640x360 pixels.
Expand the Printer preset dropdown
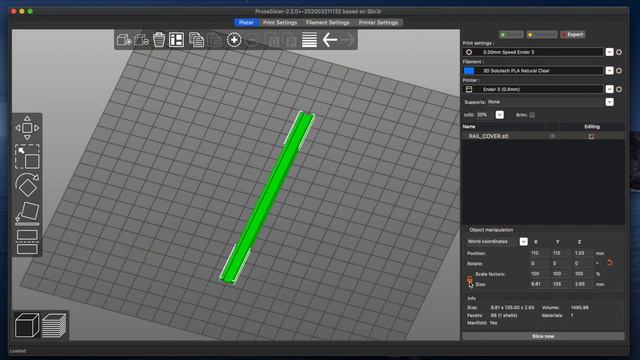609,89
